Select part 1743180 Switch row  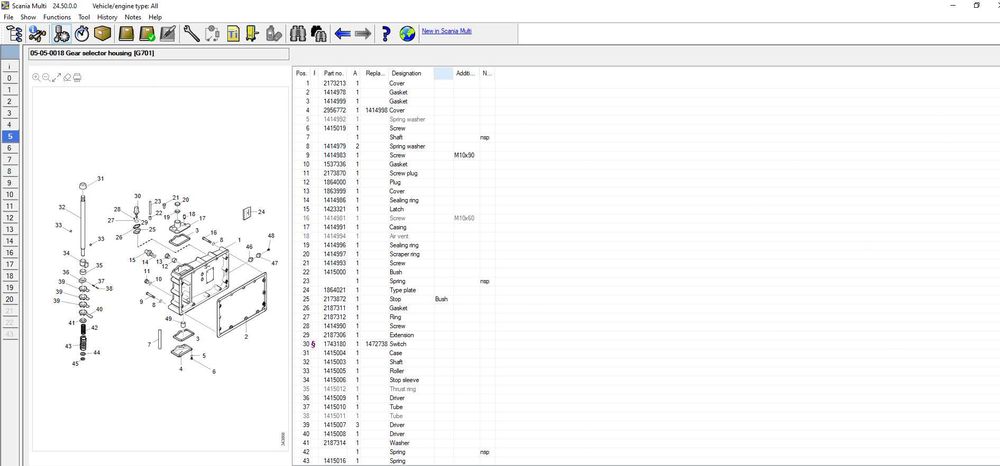pyautogui.click(x=393, y=344)
